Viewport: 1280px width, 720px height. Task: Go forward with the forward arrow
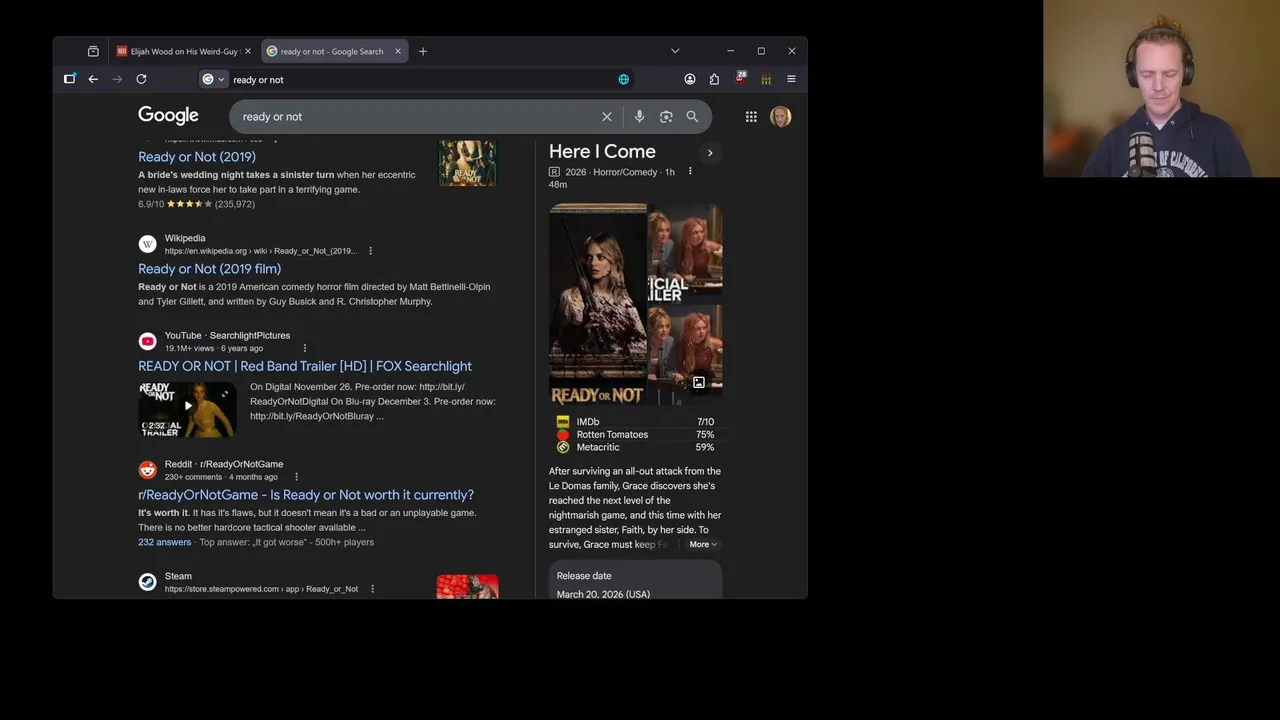tap(117, 79)
